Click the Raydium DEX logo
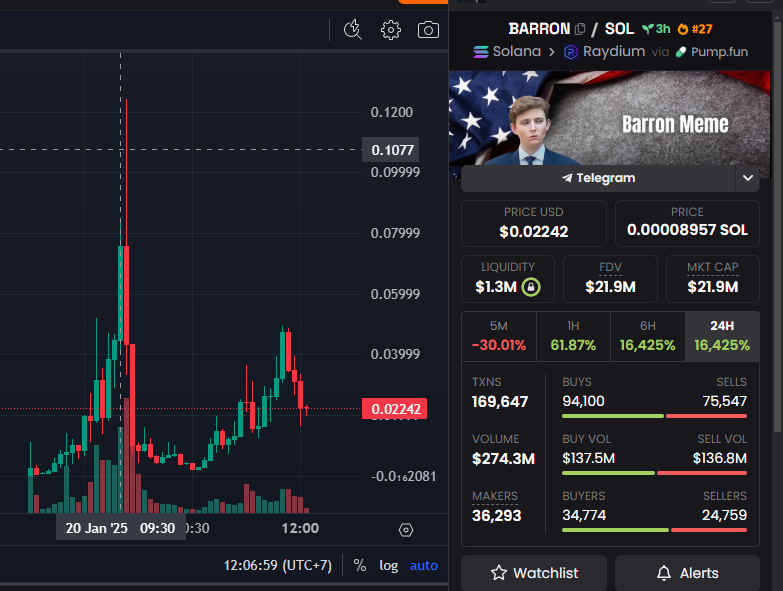 click(570, 52)
